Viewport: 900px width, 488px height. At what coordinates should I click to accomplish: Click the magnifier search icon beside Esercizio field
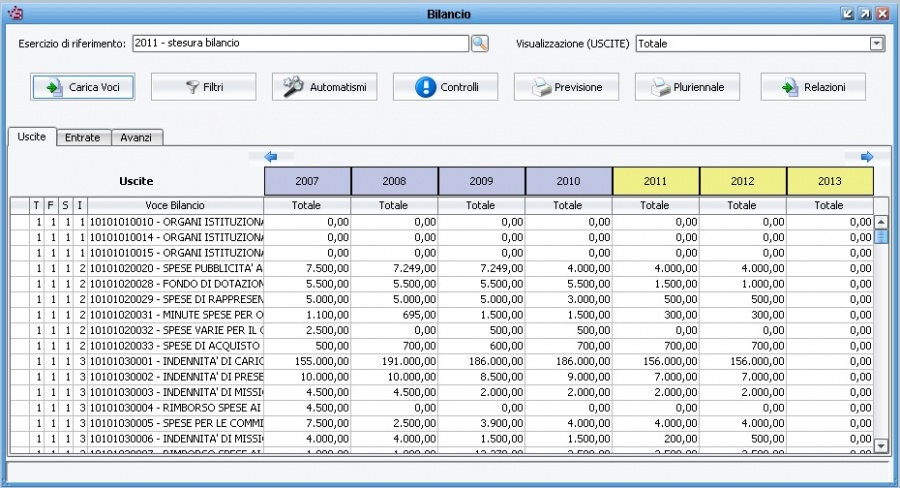tap(479, 44)
